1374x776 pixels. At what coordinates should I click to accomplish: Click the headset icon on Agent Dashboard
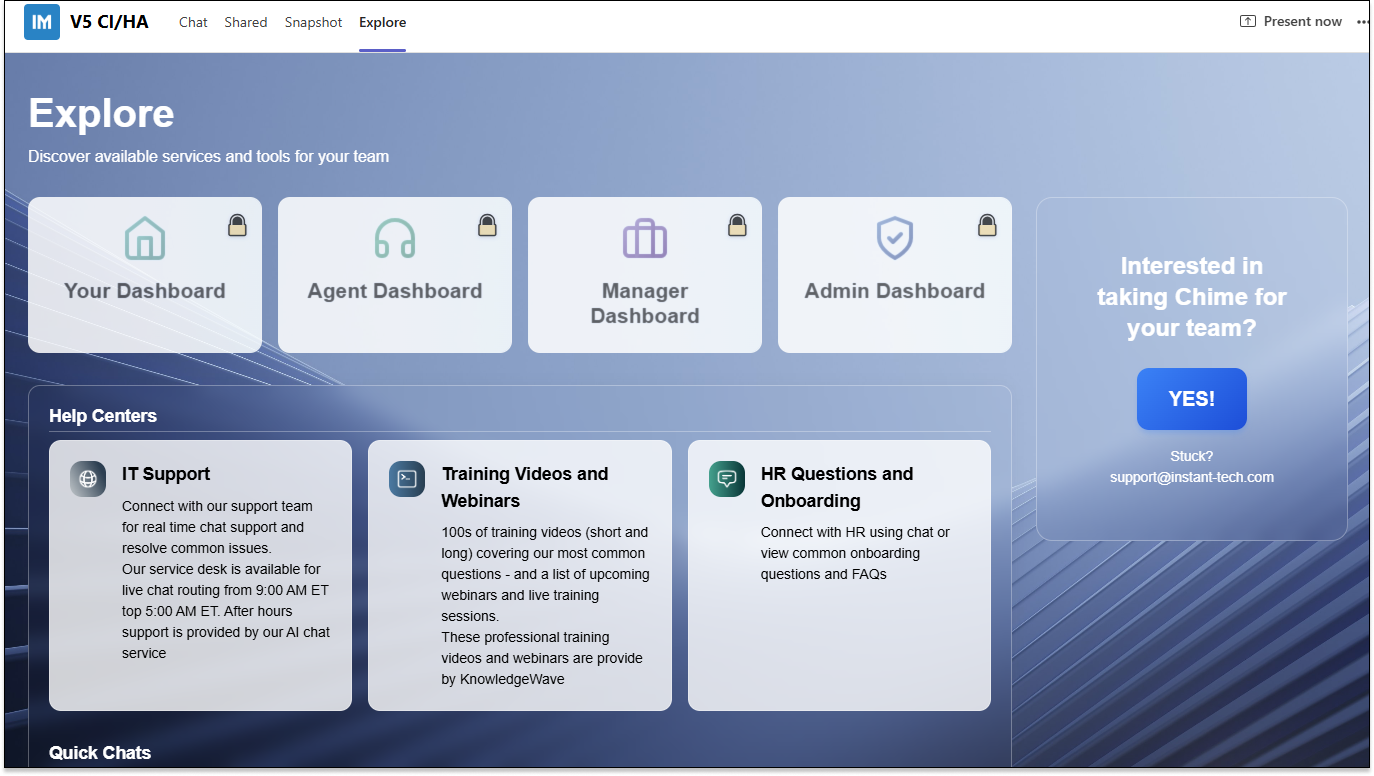(395, 239)
